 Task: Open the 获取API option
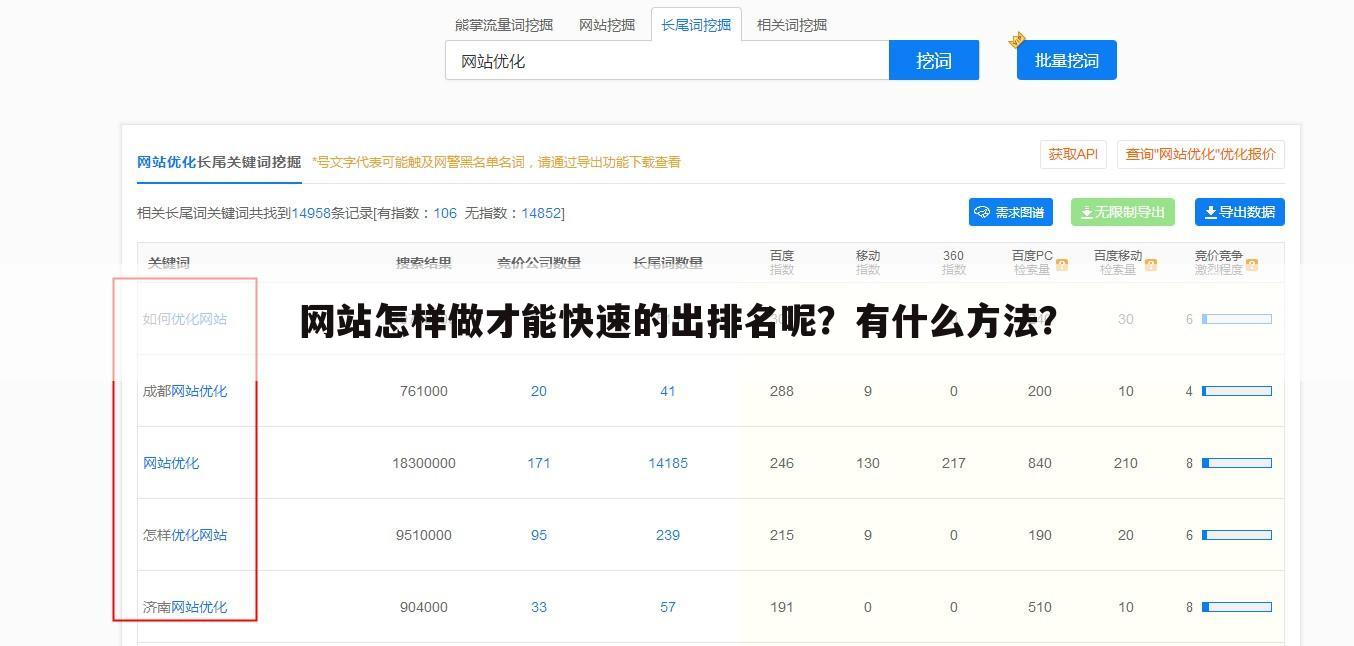[x=1073, y=154]
